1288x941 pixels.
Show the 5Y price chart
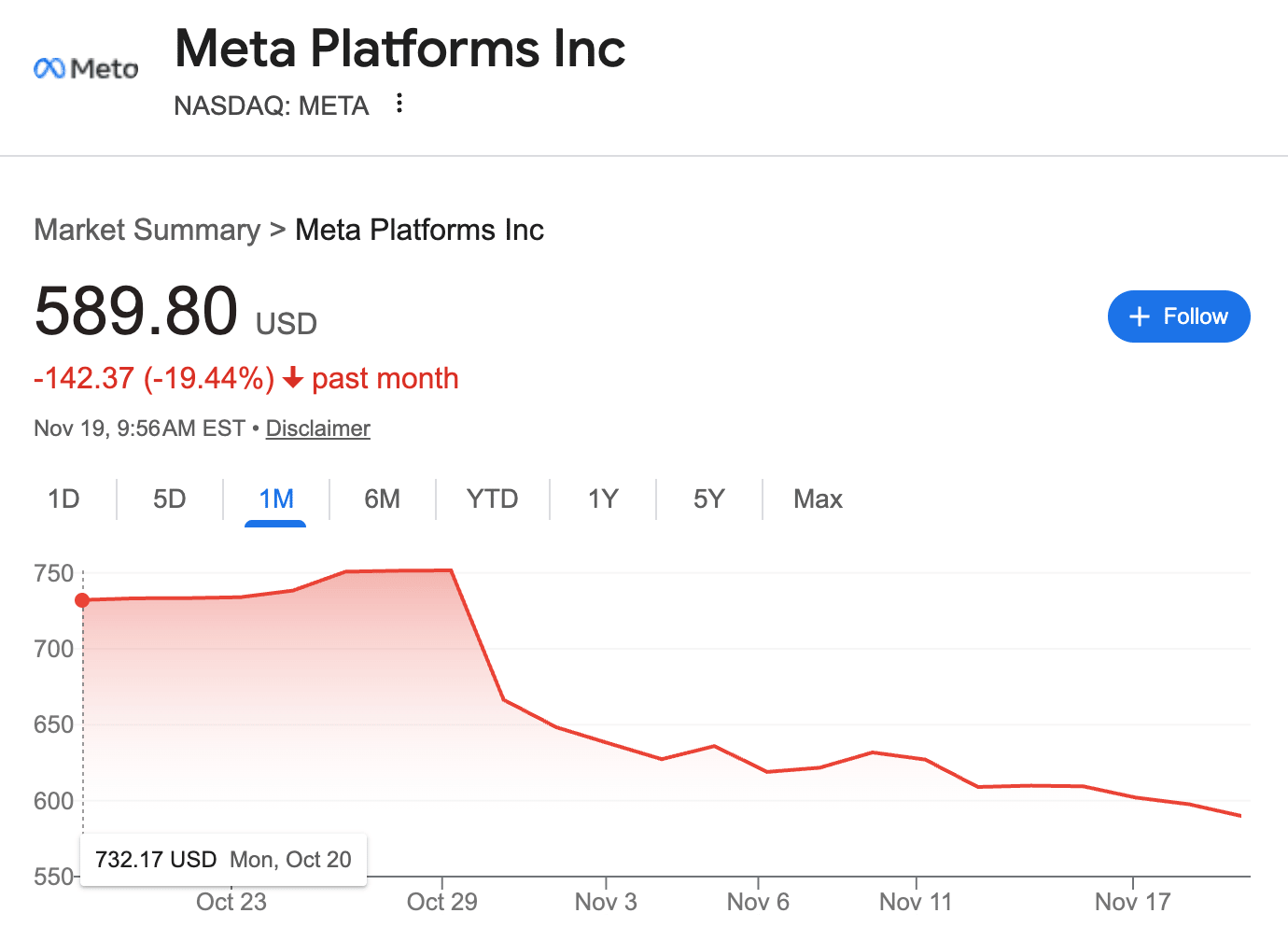pos(708,499)
